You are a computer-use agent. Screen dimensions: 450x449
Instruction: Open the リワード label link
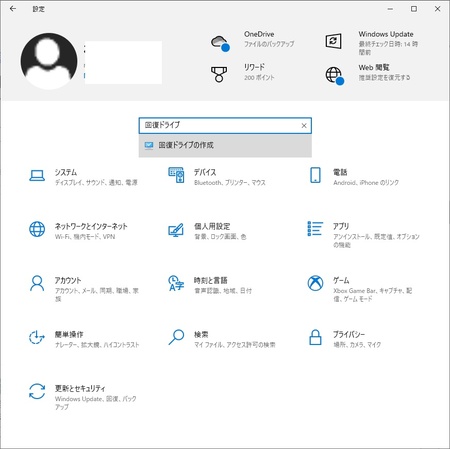[x=254, y=67]
